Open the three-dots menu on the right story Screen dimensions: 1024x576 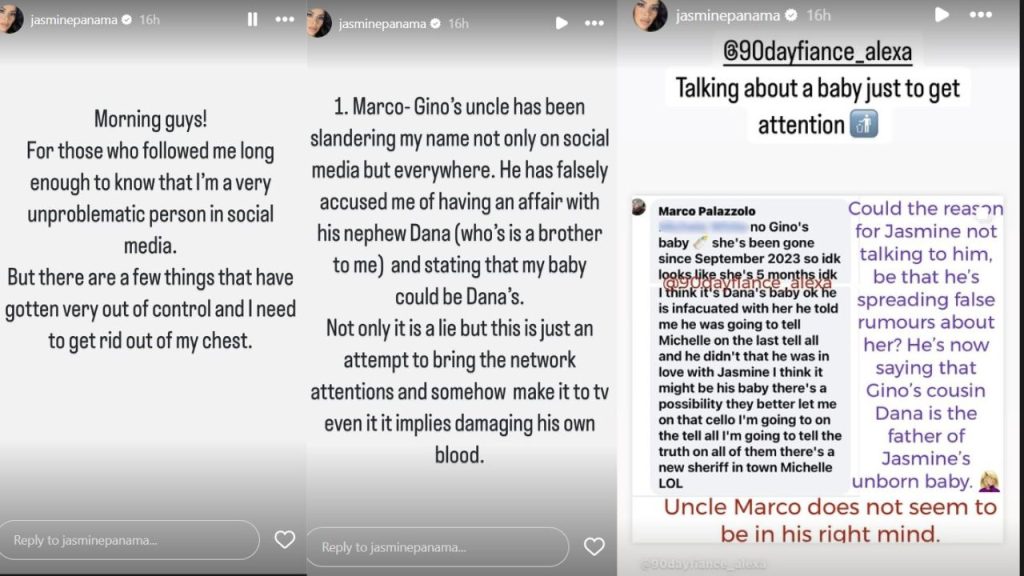point(981,14)
